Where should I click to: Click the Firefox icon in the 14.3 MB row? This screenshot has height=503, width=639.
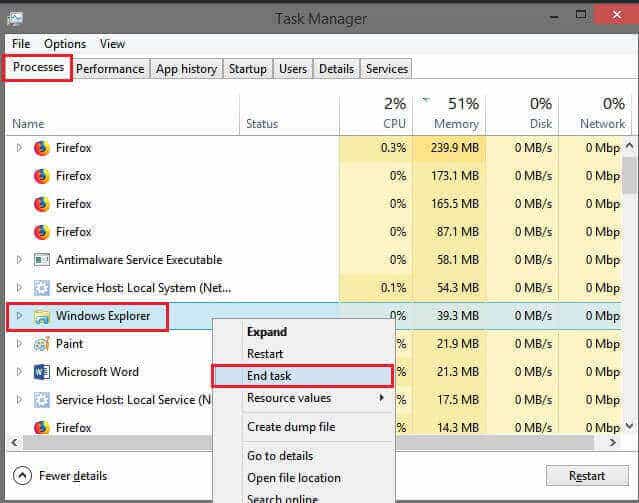[42, 427]
